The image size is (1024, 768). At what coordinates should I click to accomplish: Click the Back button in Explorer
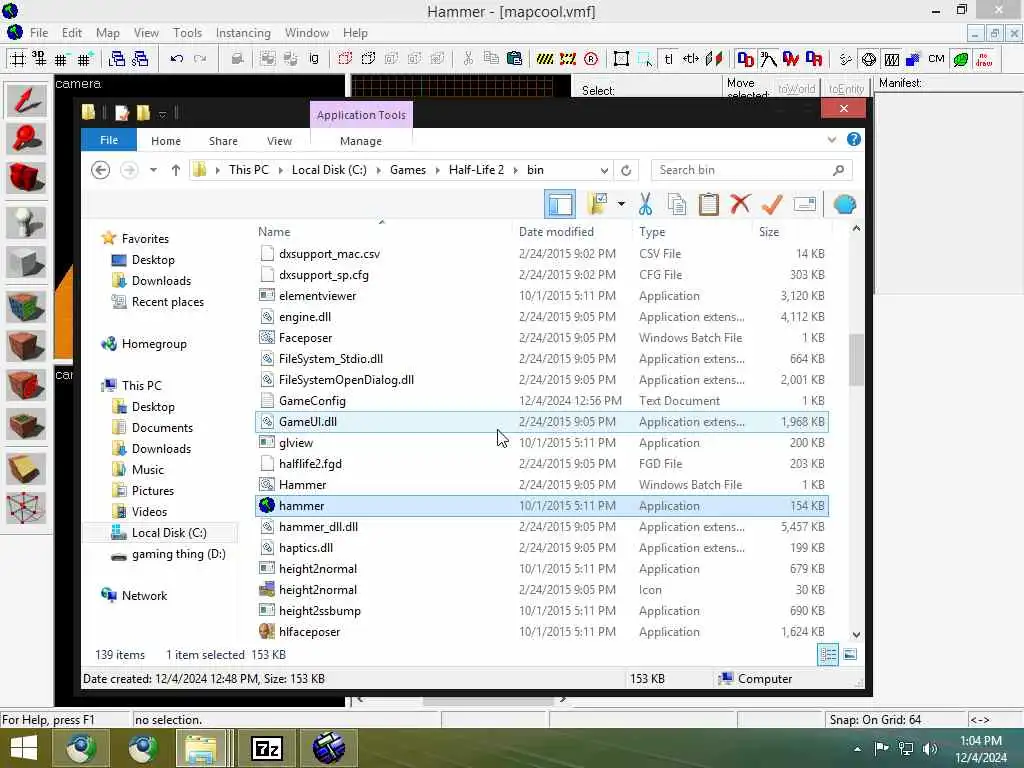(x=100, y=170)
